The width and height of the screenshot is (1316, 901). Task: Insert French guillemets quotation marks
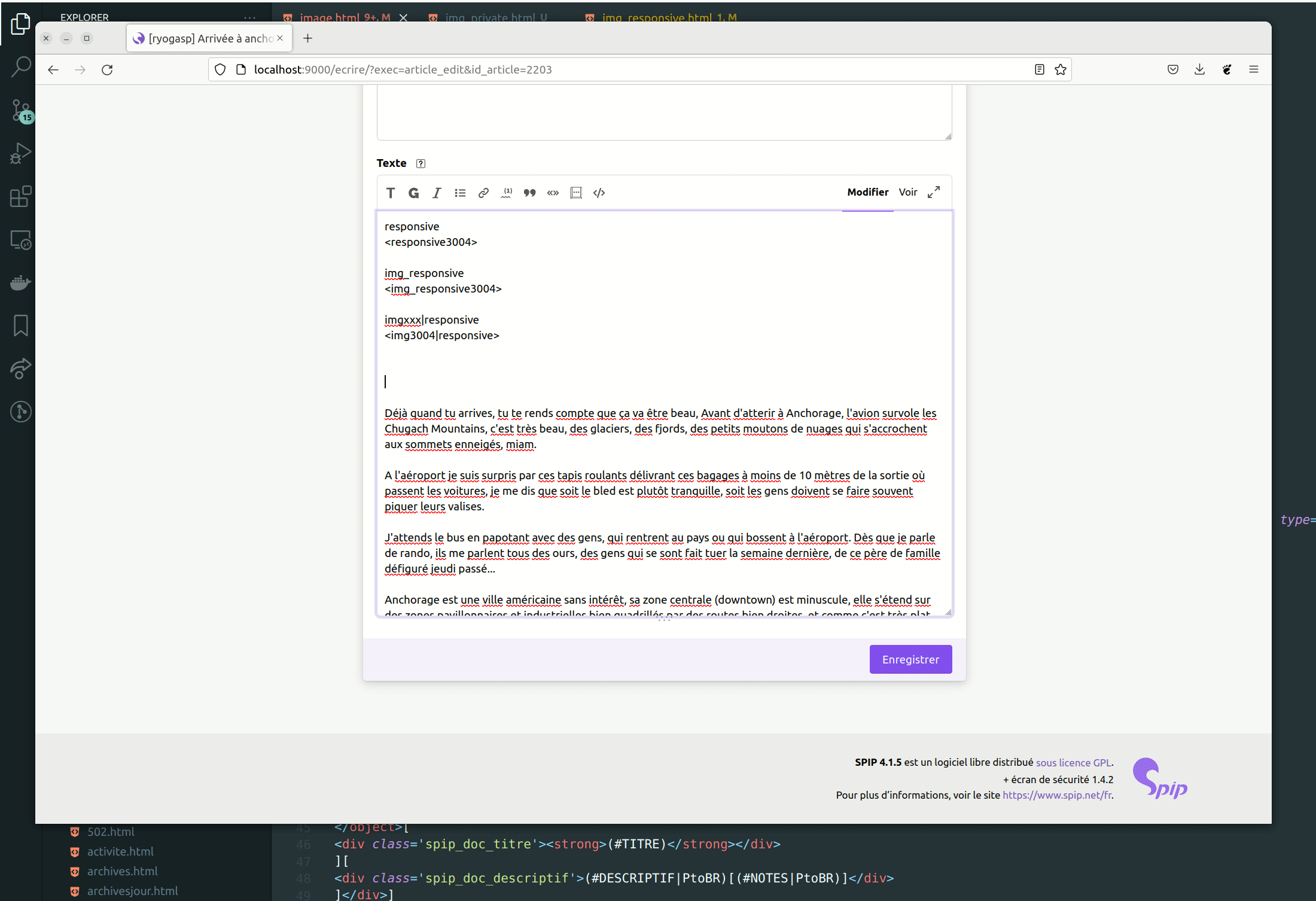553,193
